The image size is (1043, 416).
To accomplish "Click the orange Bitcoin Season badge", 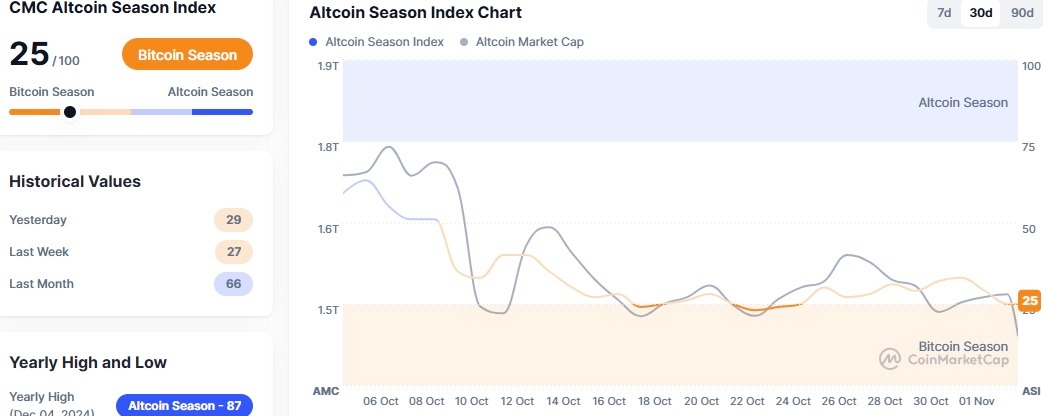I will pos(187,55).
